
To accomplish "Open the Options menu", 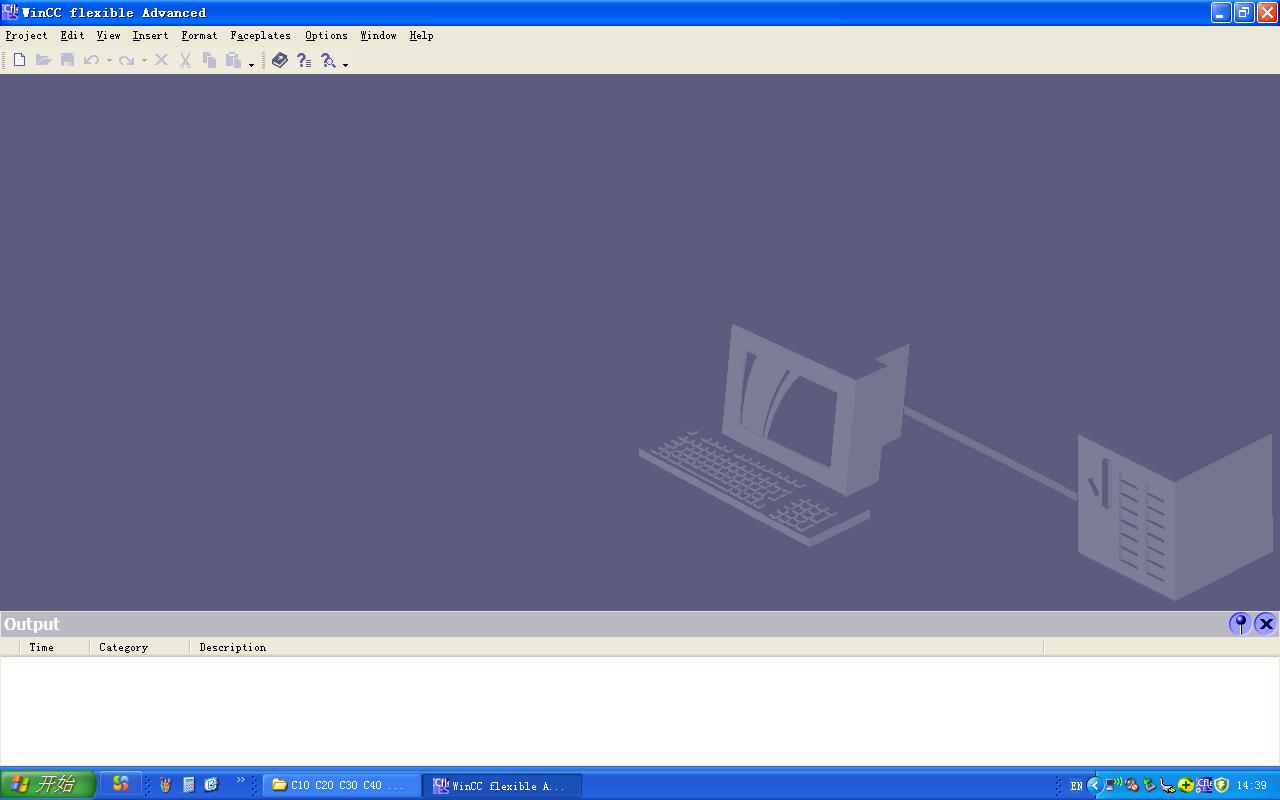I will coord(326,35).
